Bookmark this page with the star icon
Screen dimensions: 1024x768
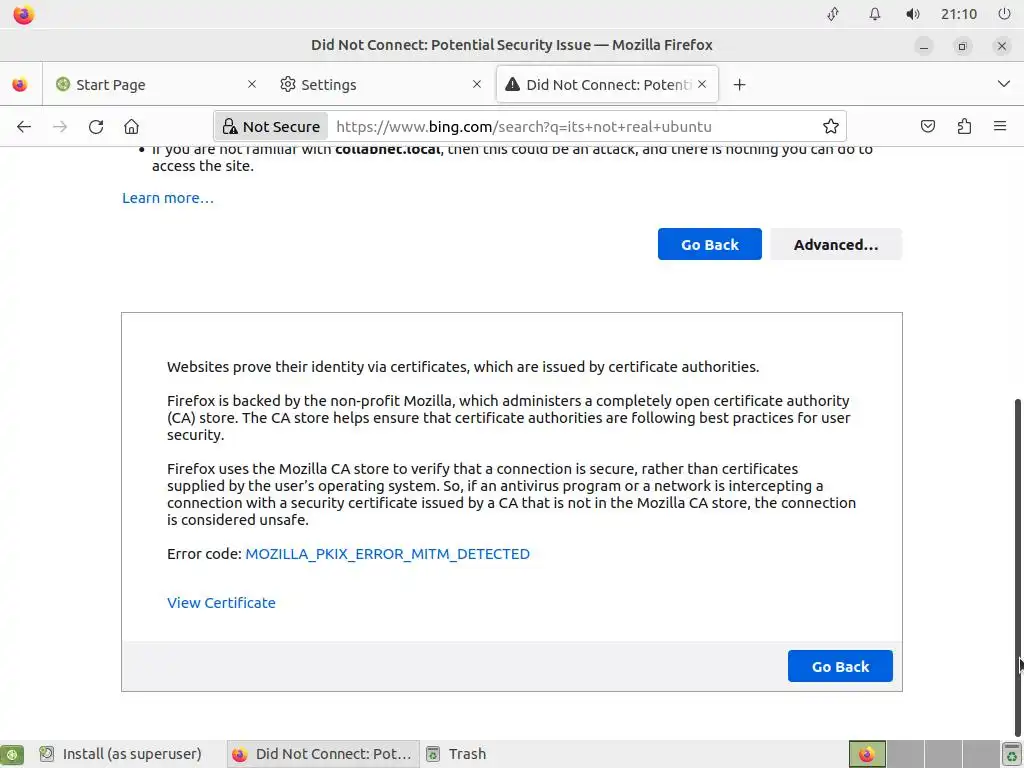[x=831, y=127]
